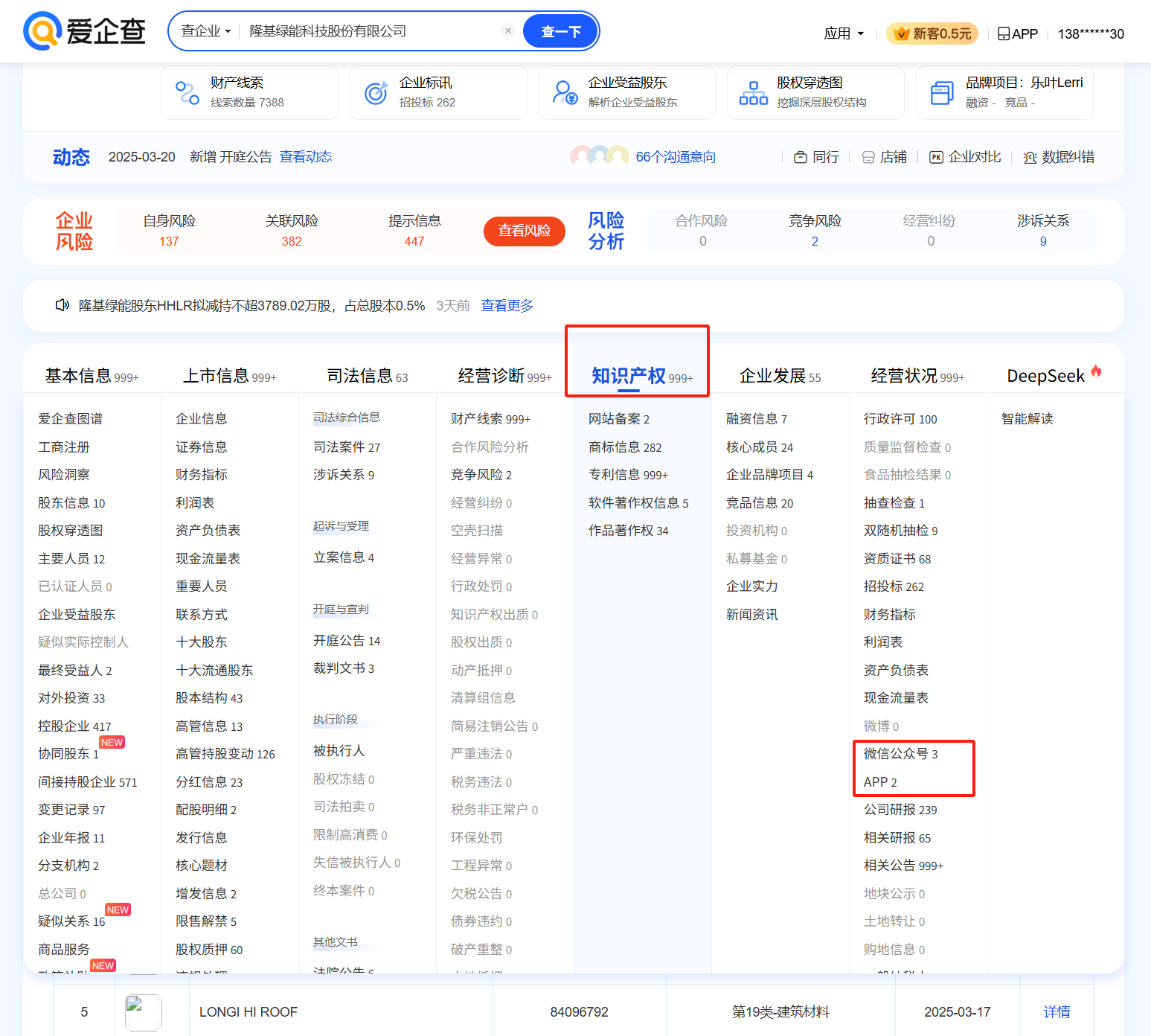The height and width of the screenshot is (1036, 1151).
Task: Open the 新客0.5元 promotion badge
Action: (932, 33)
